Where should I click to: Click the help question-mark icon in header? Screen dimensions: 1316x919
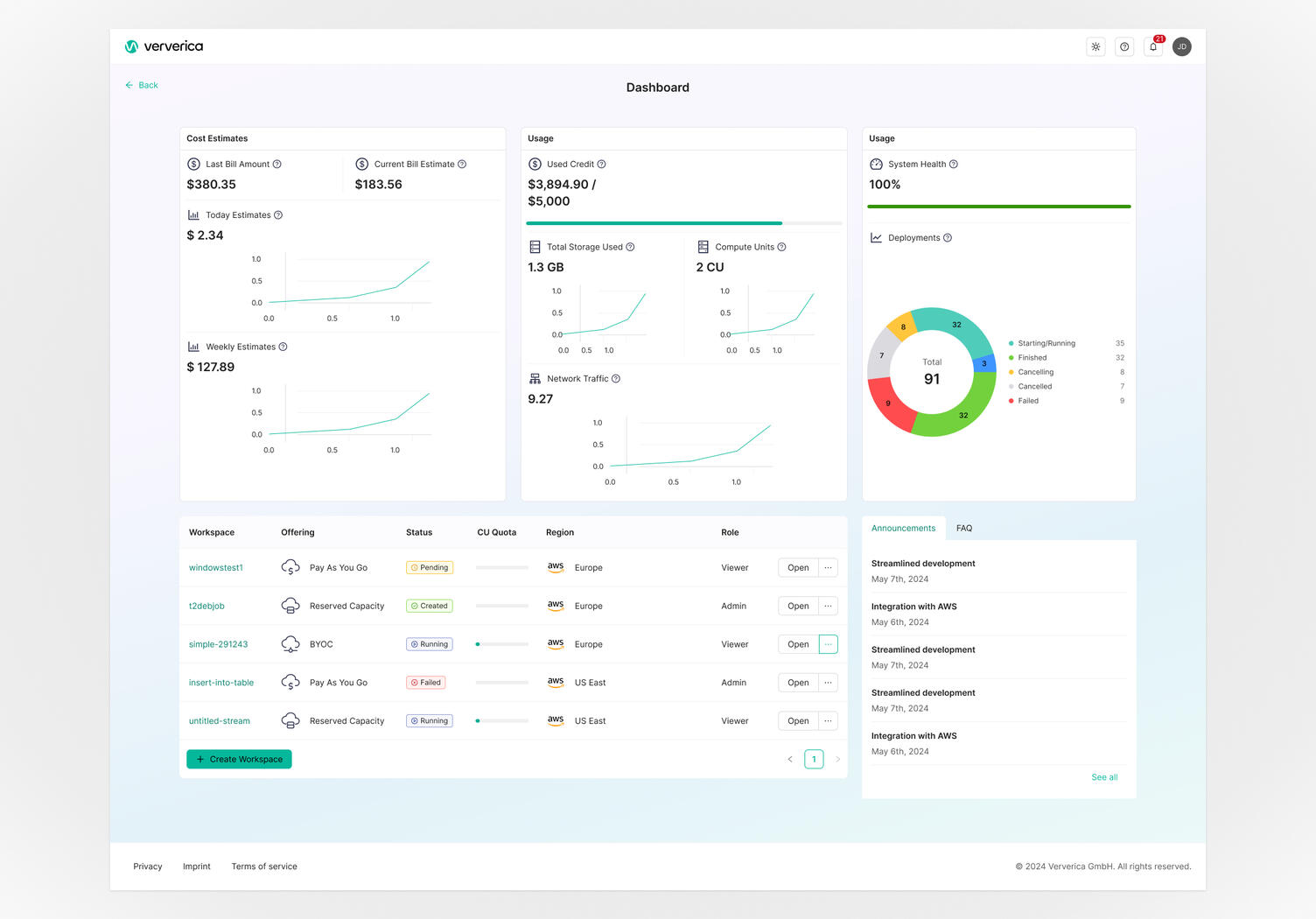(x=1124, y=46)
